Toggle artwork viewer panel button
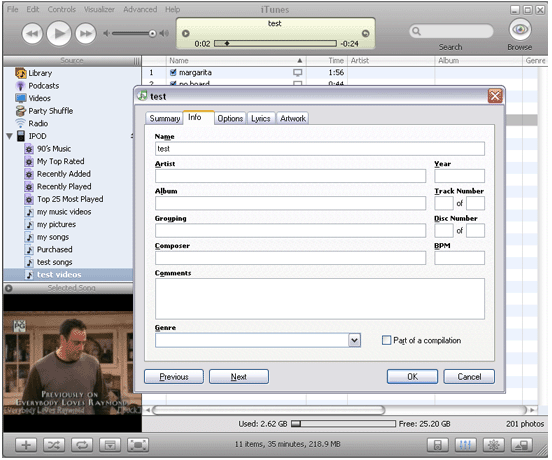This screenshot has height=460, width=552. click(110, 445)
